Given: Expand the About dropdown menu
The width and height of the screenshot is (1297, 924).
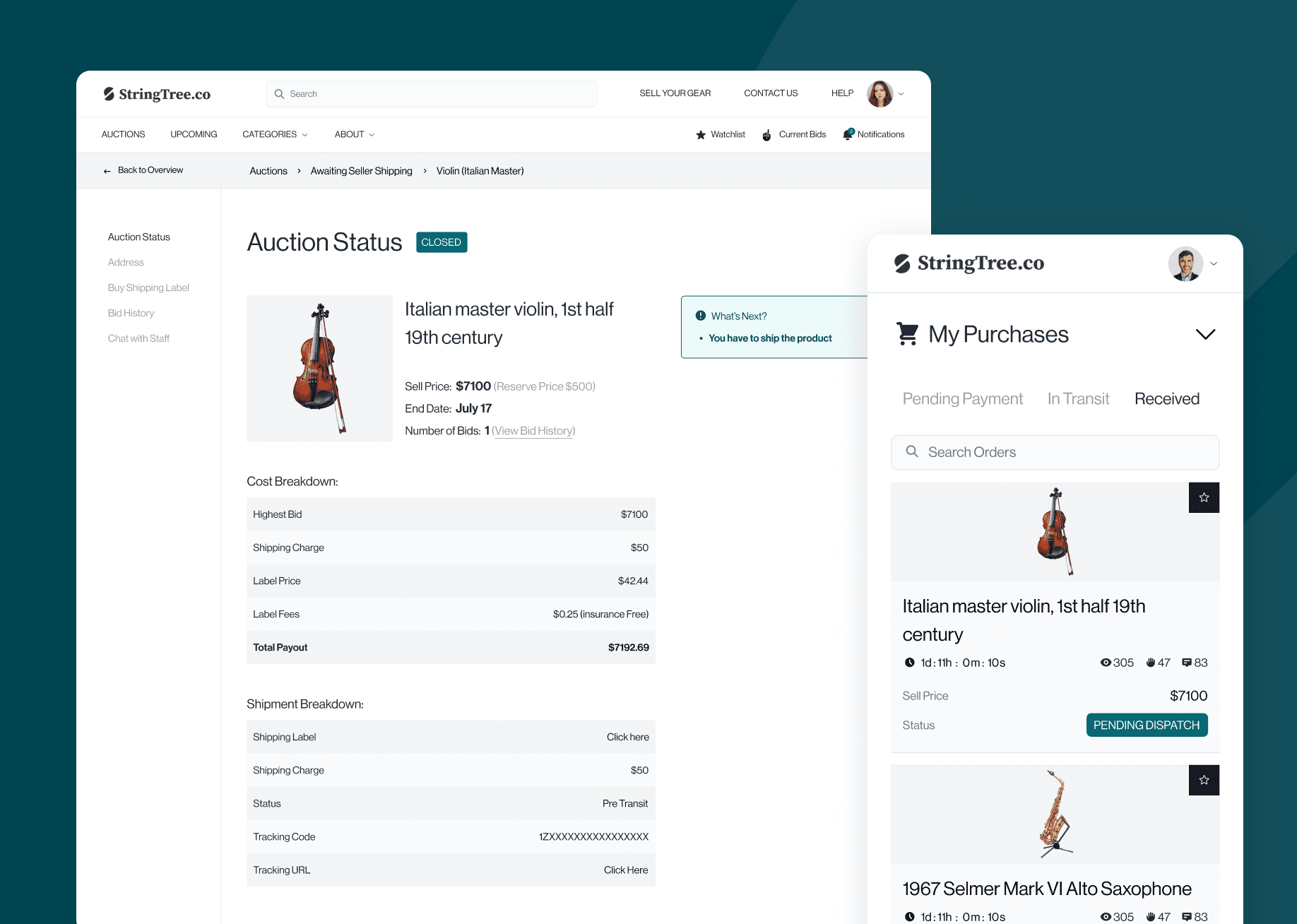Looking at the screenshot, I should [355, 134].
